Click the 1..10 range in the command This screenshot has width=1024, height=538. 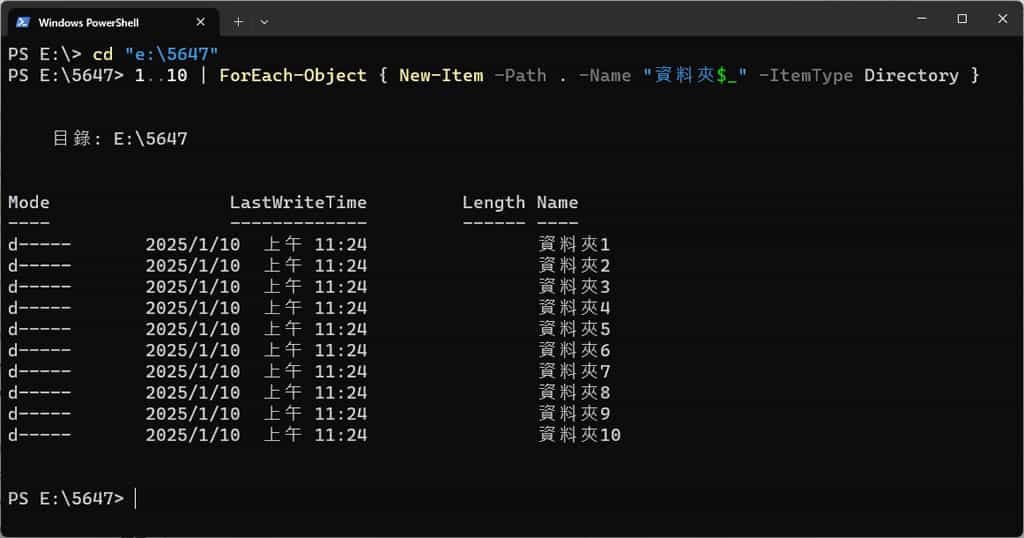161,76
